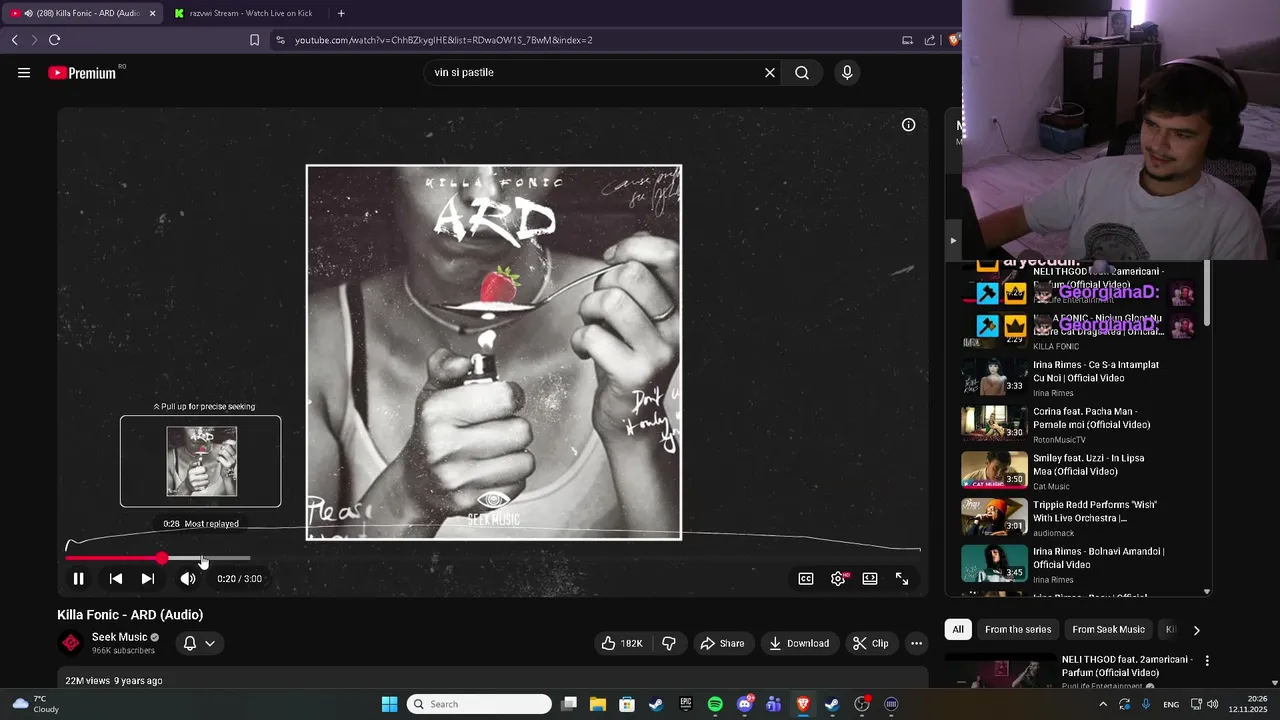Open Microsoft Store from the taskbar
The width and height of the screenshot is (1280, 720).
pyautogui.click(x=627, y=704)
